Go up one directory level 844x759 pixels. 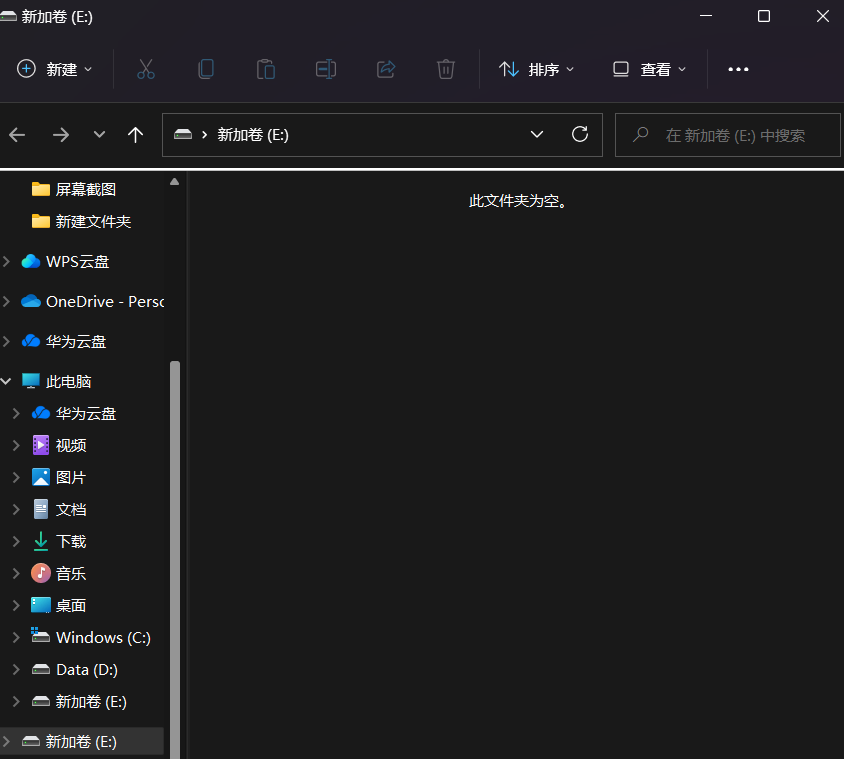[136, 135]
